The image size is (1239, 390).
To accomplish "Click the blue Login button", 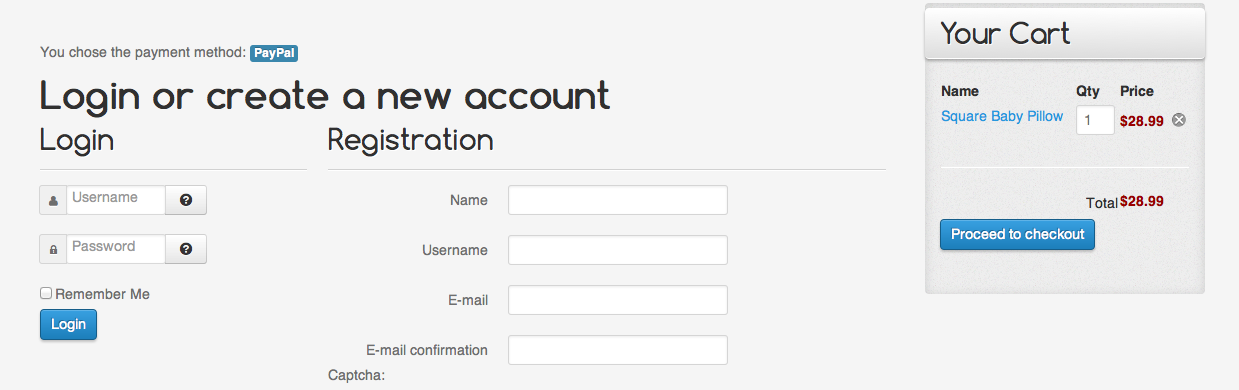I will point(68,324).
